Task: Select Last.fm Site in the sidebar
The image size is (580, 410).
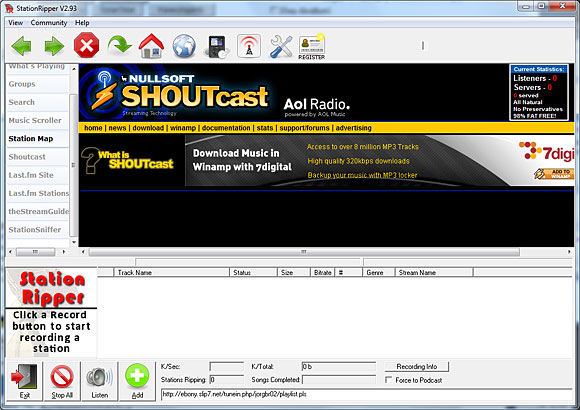Action: coord(31,175)
